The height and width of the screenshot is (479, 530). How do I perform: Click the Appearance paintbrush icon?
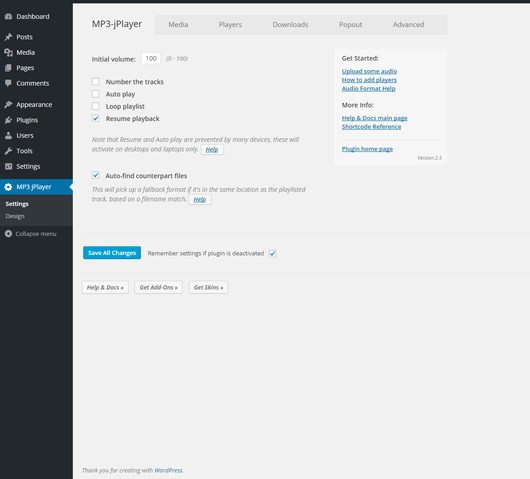click(8, 104)
